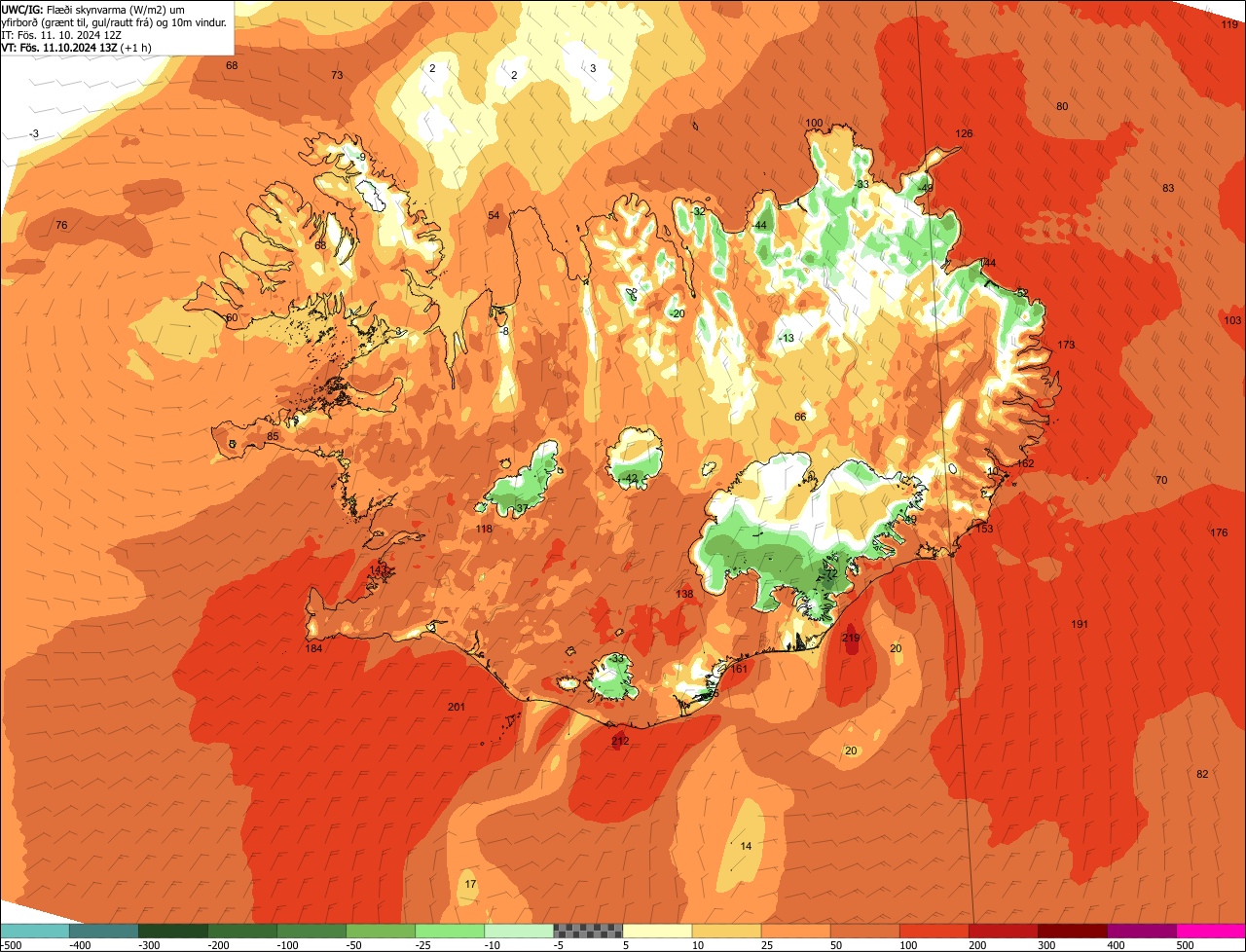Pick the dark teal legend swatch from -400 to -300
This screenshot has height=952, width=1246.
[104, 931]
